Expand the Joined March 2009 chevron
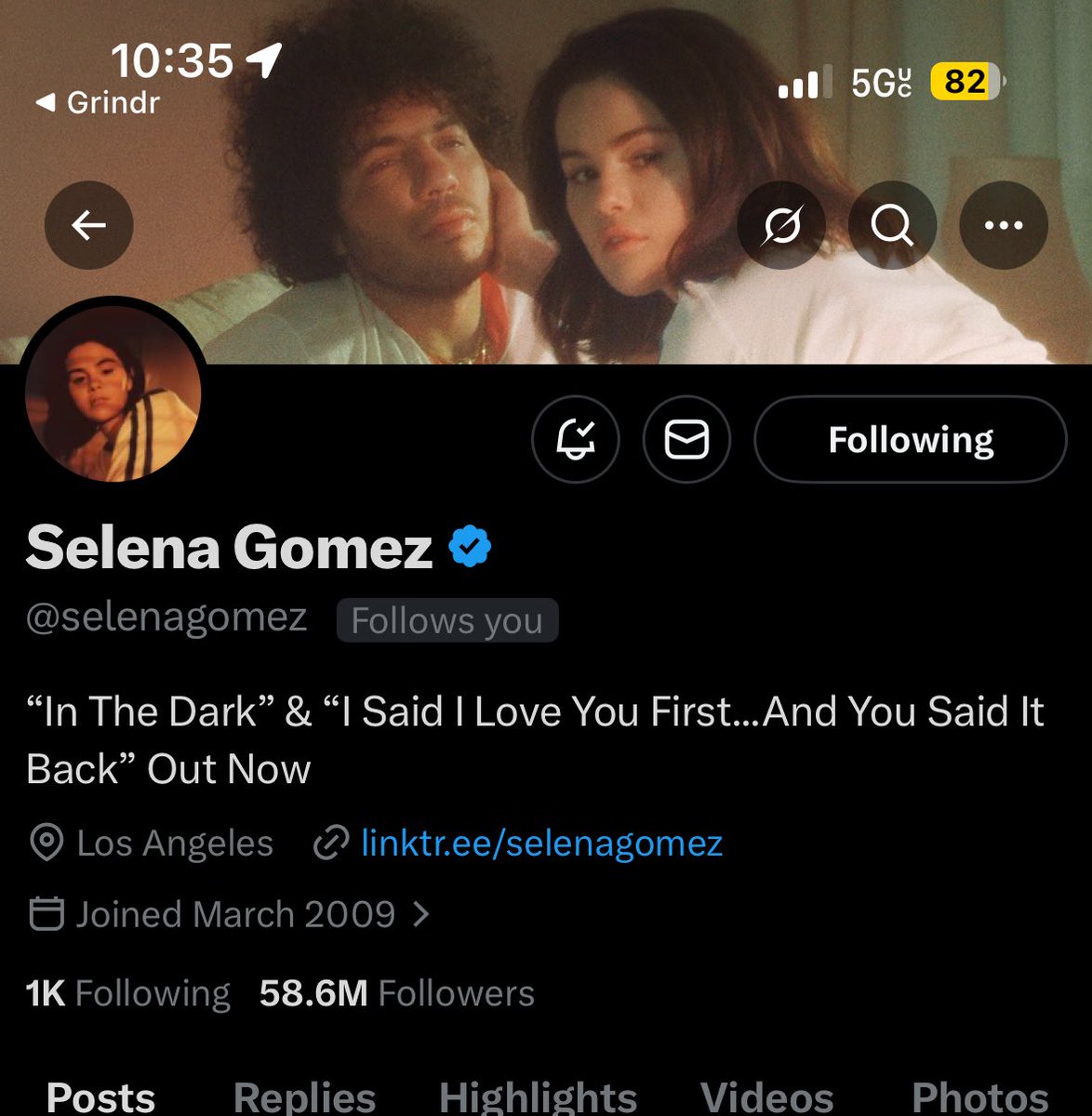1092x1116 pixels. 421,914
